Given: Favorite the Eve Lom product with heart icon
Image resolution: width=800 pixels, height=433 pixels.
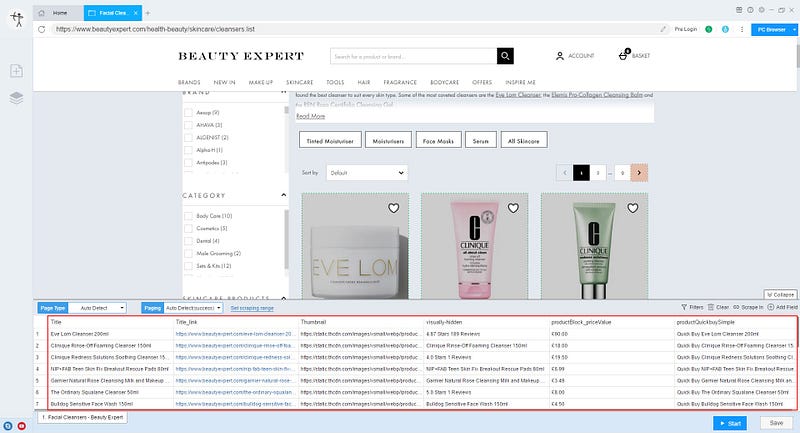Looking at the screenshot, I should point(393,208).
